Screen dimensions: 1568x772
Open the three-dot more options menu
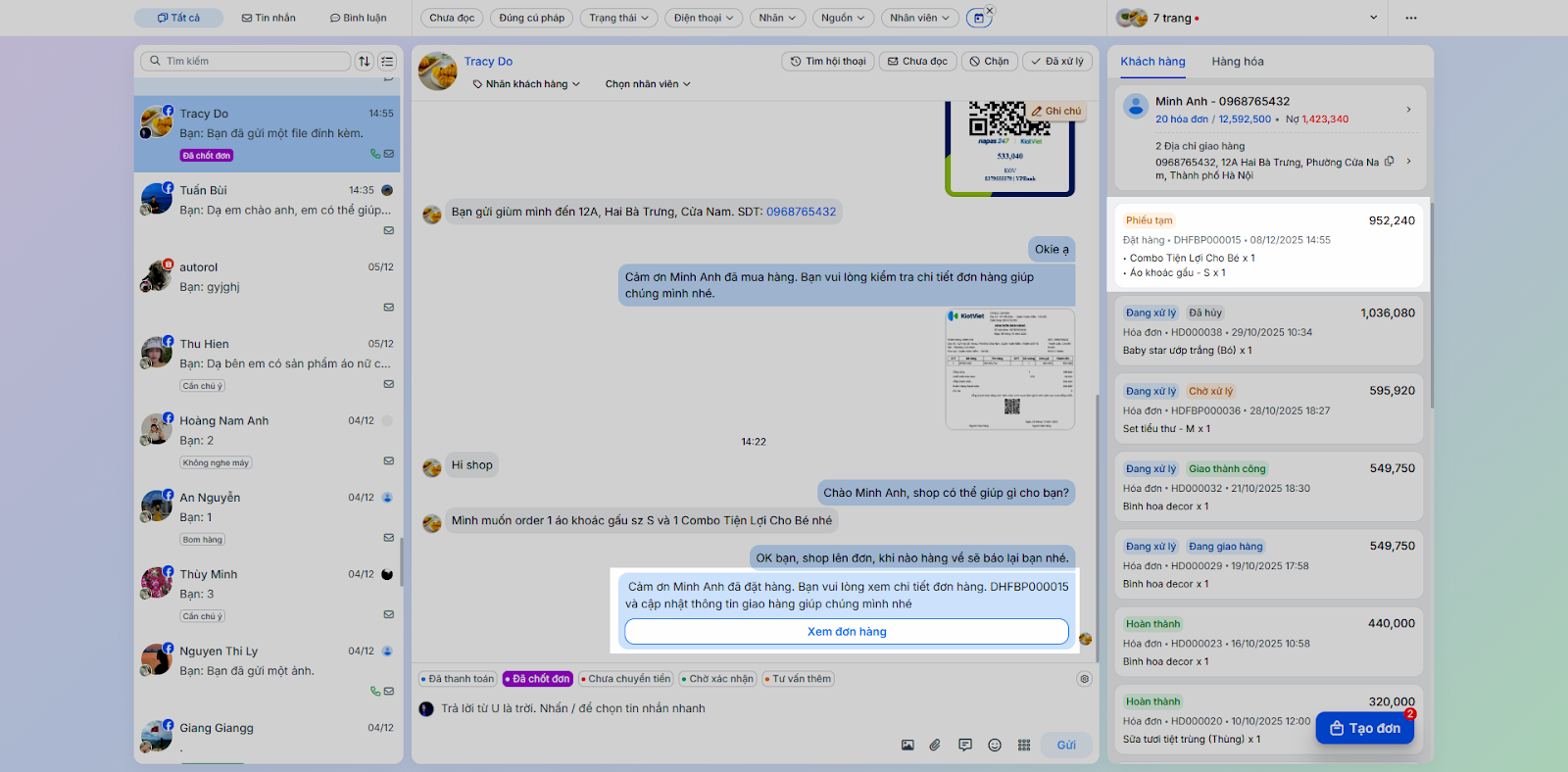(1411, 18)
